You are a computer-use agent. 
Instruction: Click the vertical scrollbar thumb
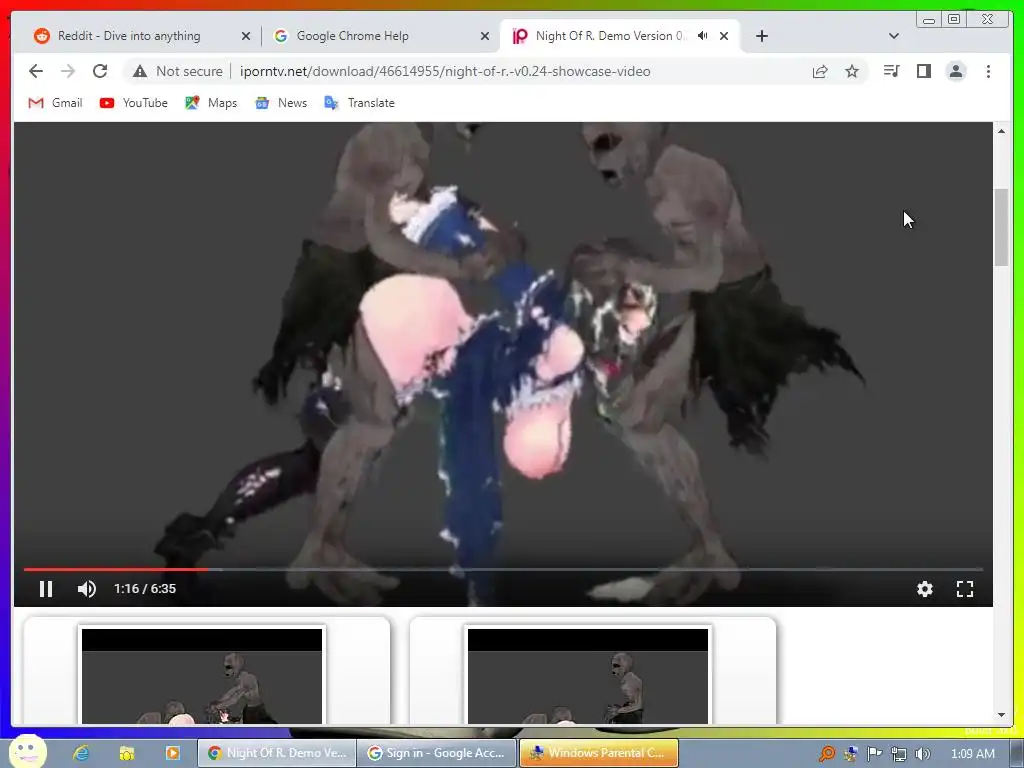point(1002,227)
